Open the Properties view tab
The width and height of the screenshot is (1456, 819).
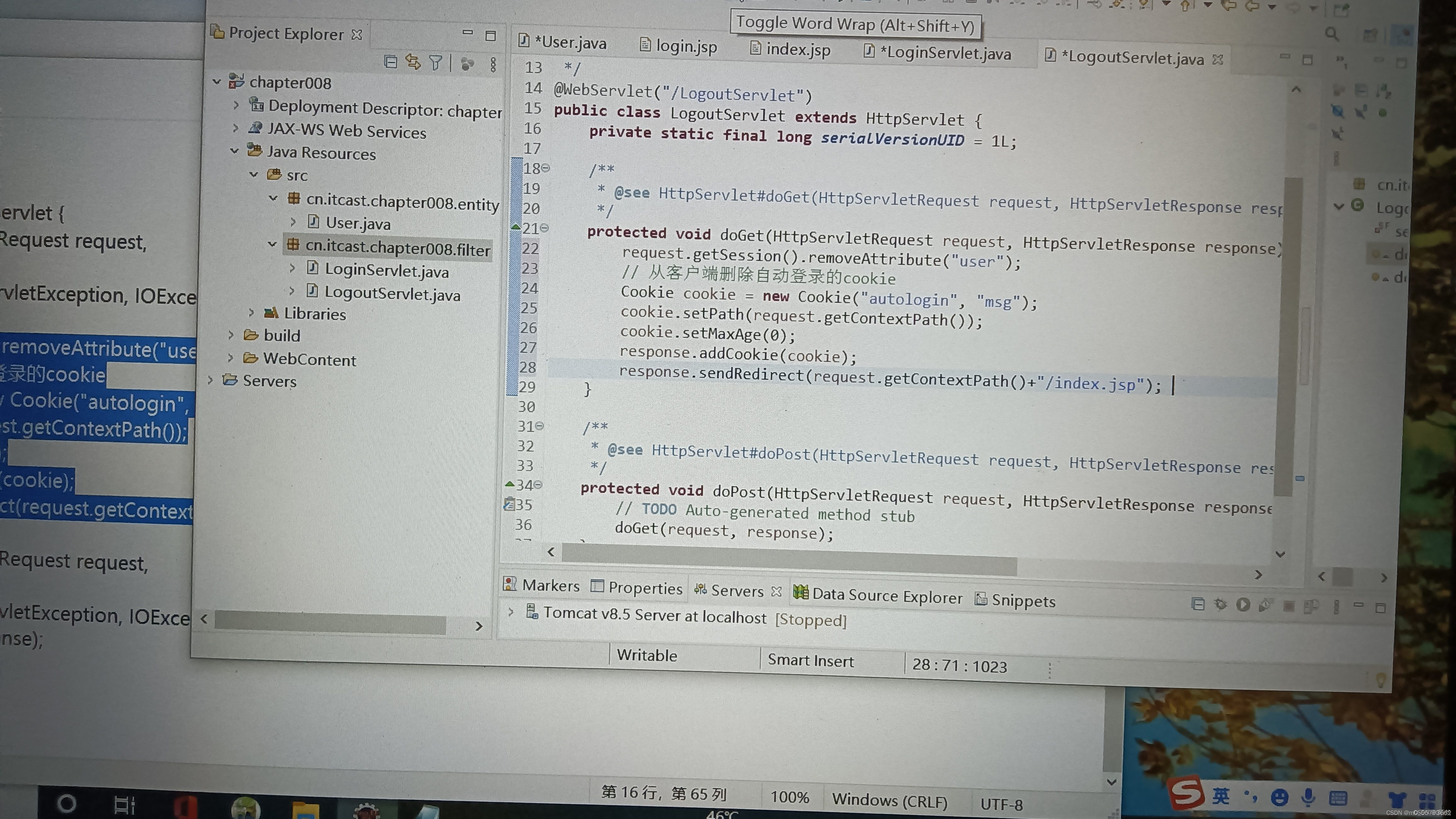636,588
